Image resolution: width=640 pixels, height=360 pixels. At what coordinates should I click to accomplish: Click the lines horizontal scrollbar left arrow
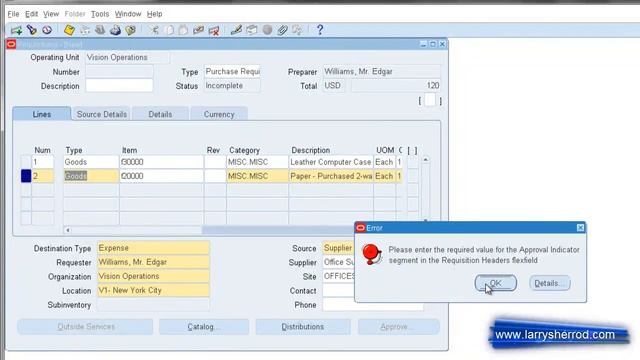[x=68, y=230]
